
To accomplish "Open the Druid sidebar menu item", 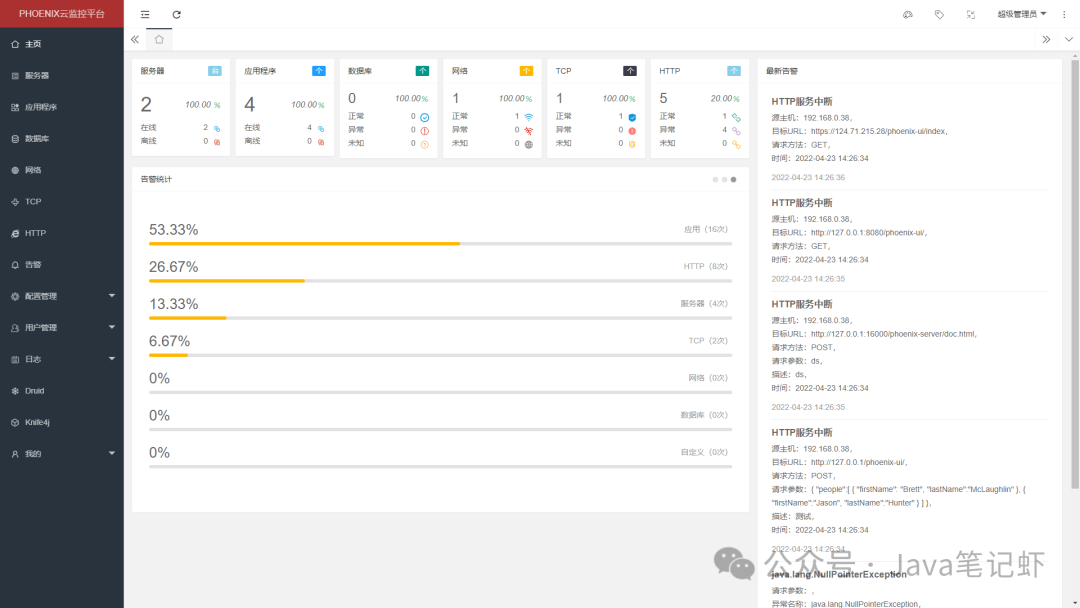I will tap(62, 391).
